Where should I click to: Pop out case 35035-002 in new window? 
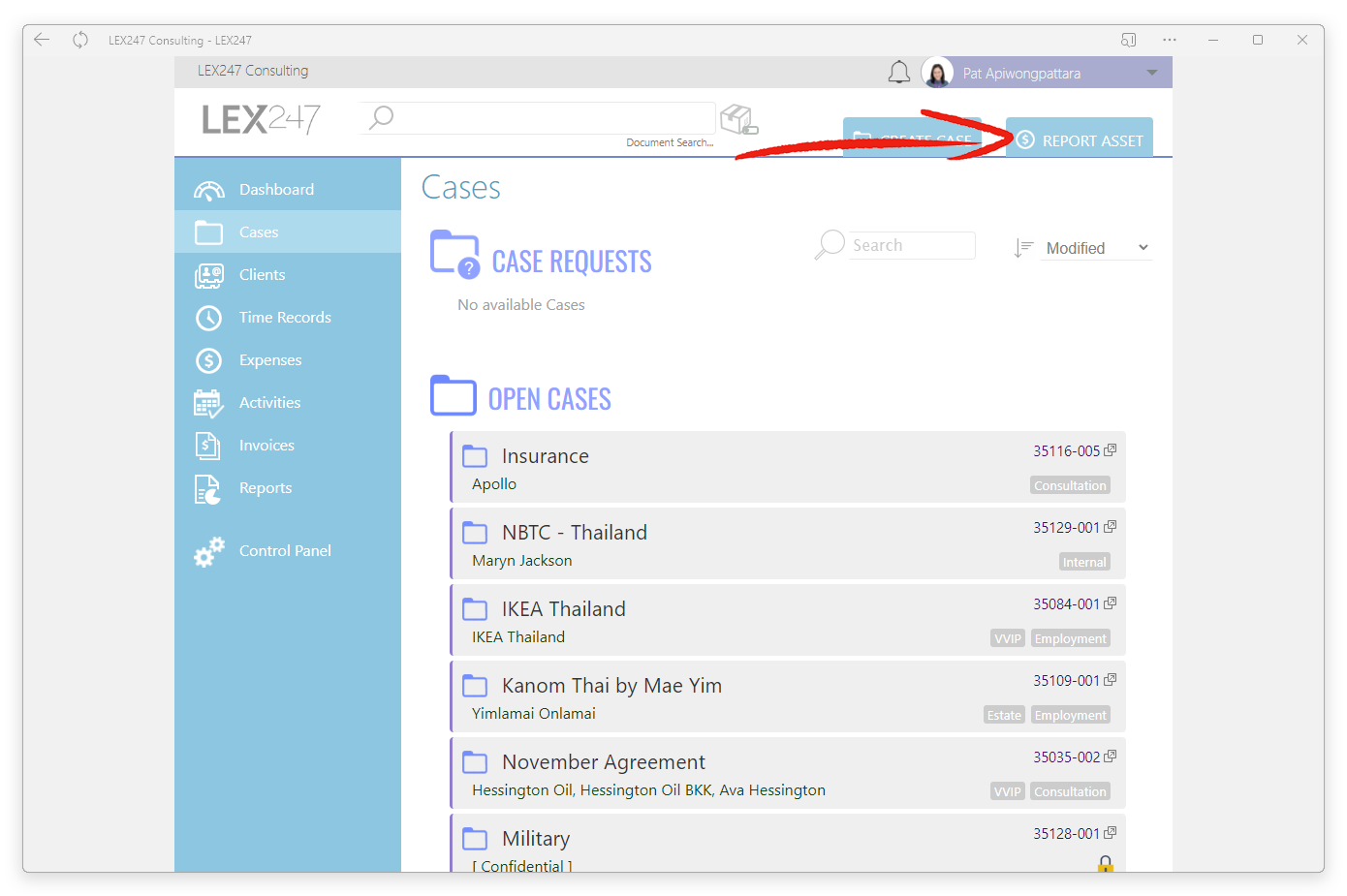click(1111, 757)
